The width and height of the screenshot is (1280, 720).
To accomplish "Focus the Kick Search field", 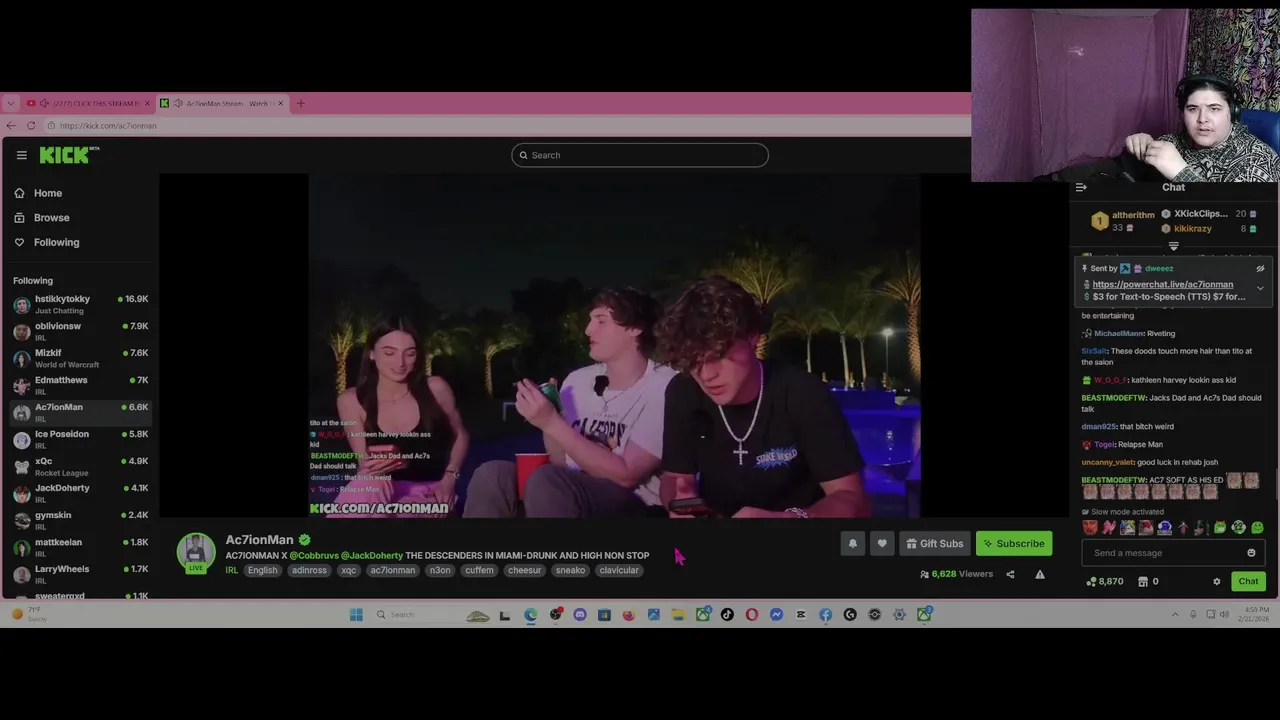I will 640,155.
